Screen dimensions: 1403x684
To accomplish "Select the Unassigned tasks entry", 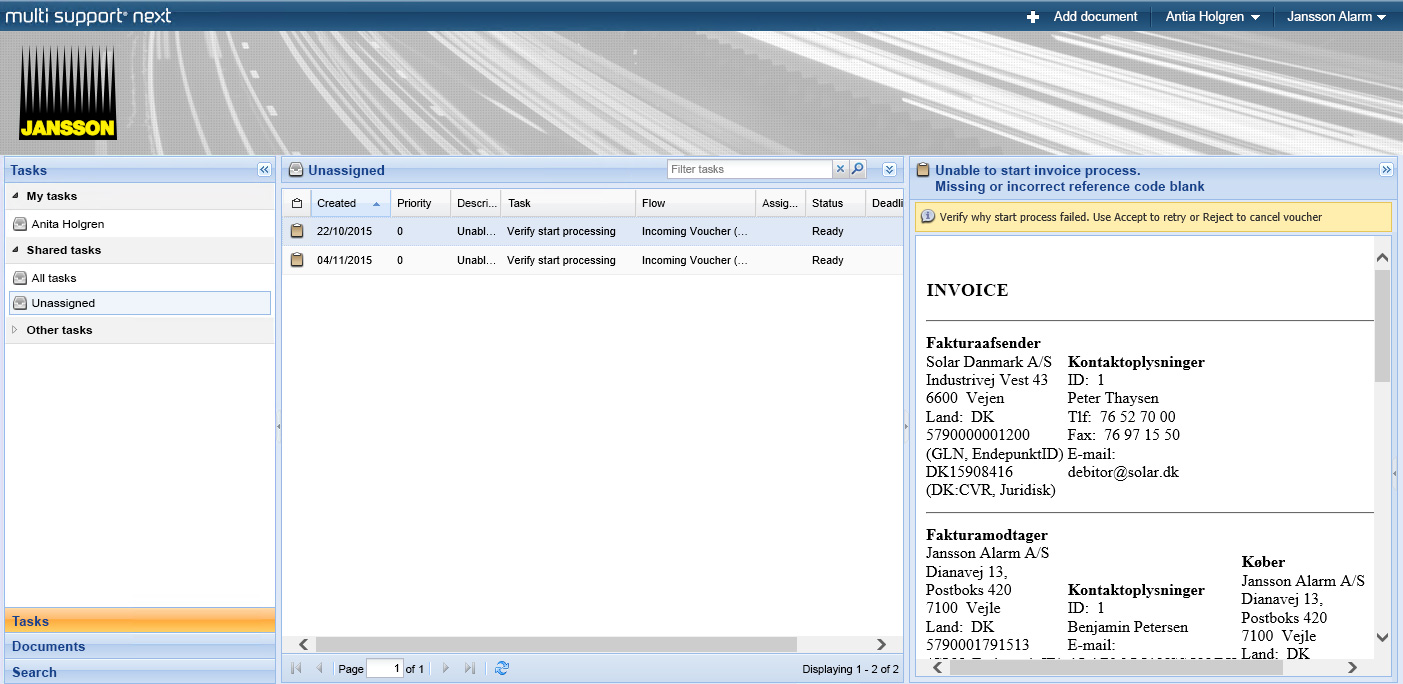I will click(140, 303).
